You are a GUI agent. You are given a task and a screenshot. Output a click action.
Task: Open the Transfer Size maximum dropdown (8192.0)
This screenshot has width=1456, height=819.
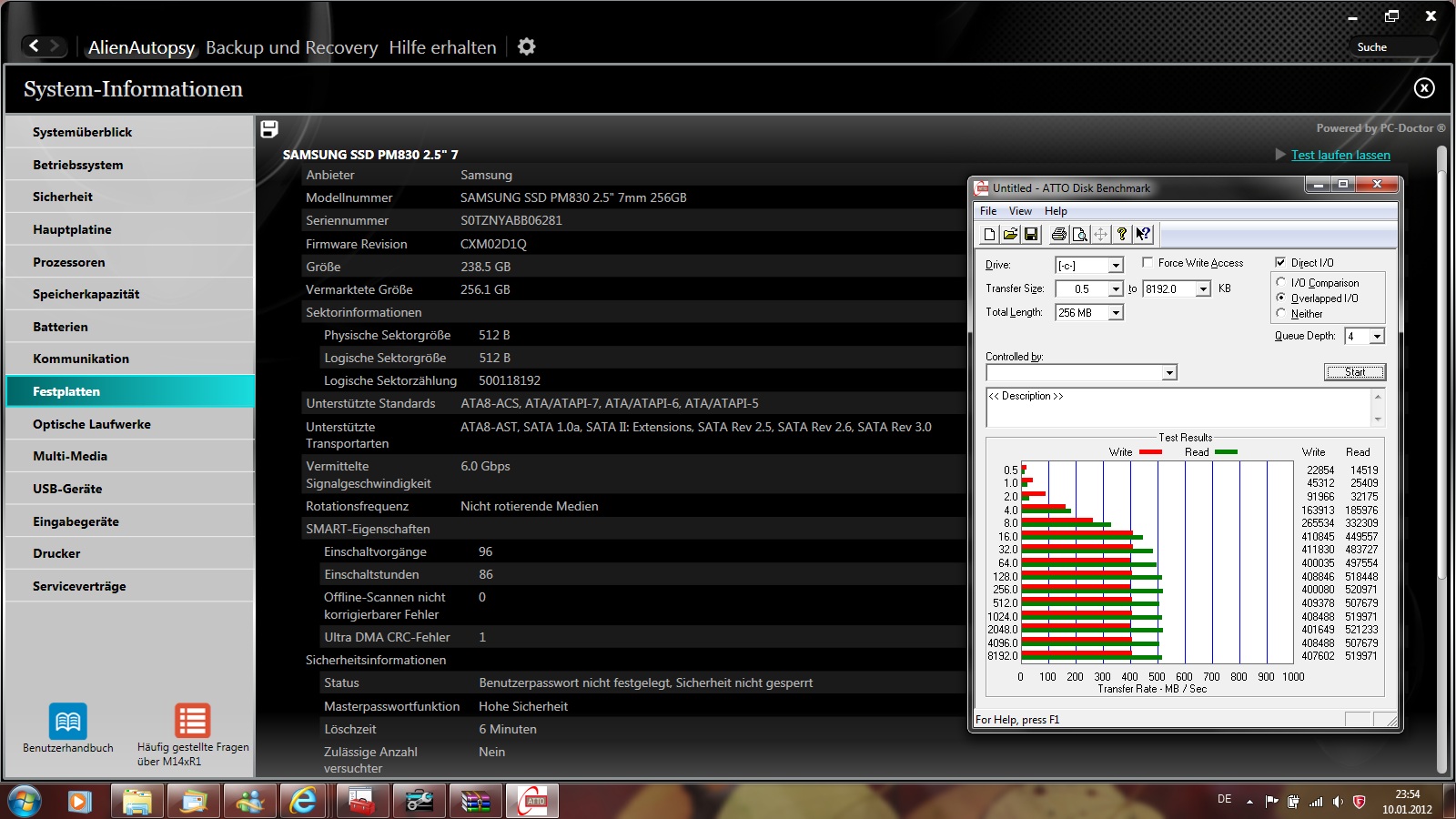[x=1203, y=288]
